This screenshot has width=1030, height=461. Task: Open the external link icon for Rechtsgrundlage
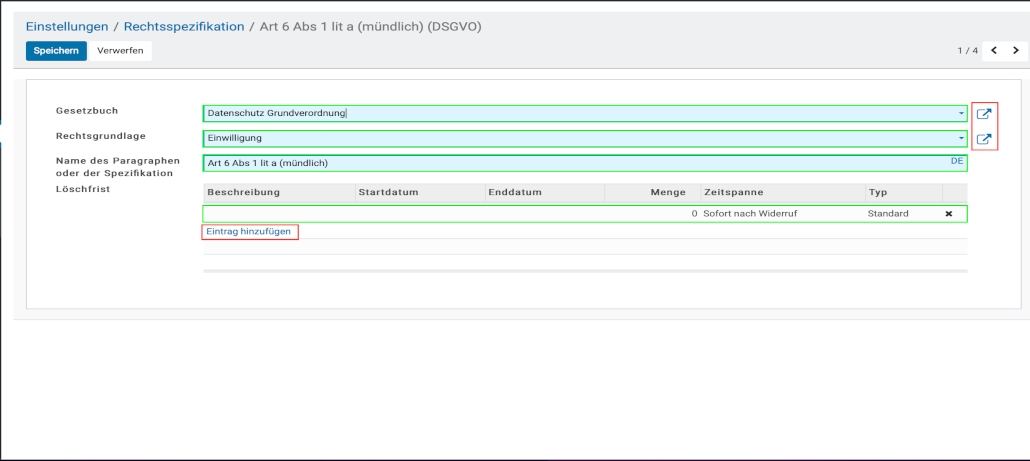(x=983, y=139)
